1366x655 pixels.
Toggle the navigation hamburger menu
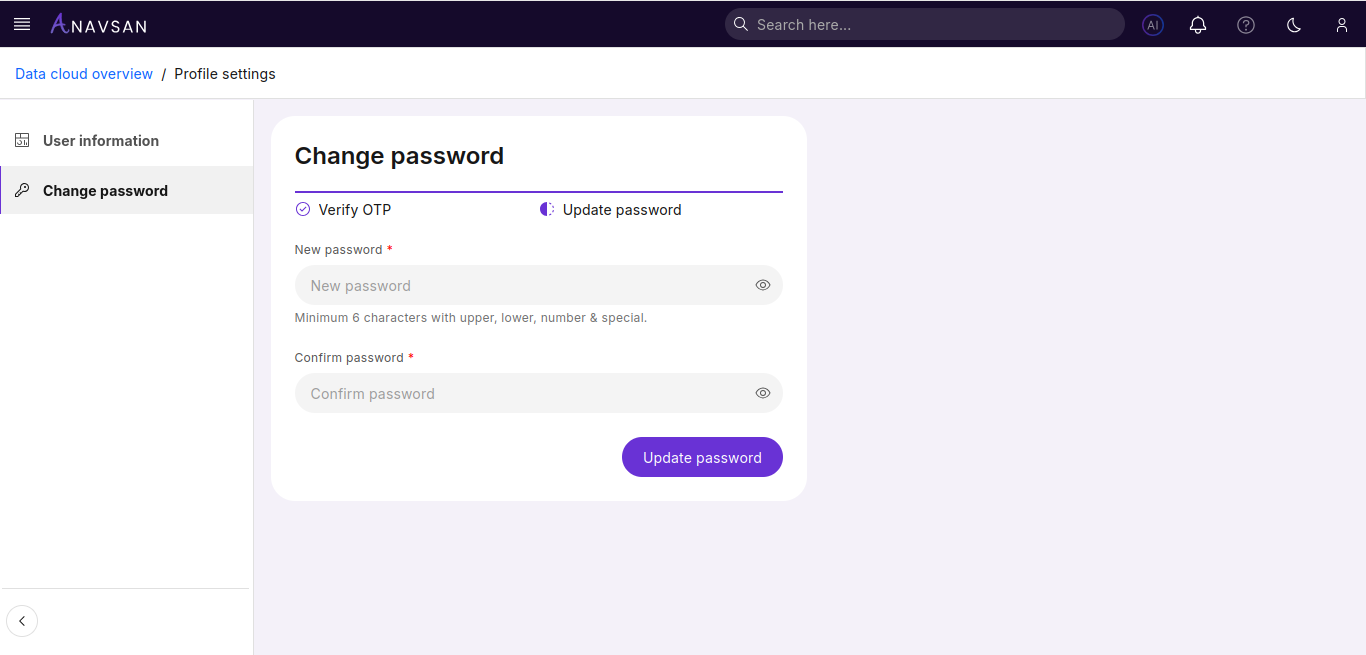click(x=22, y=23)
